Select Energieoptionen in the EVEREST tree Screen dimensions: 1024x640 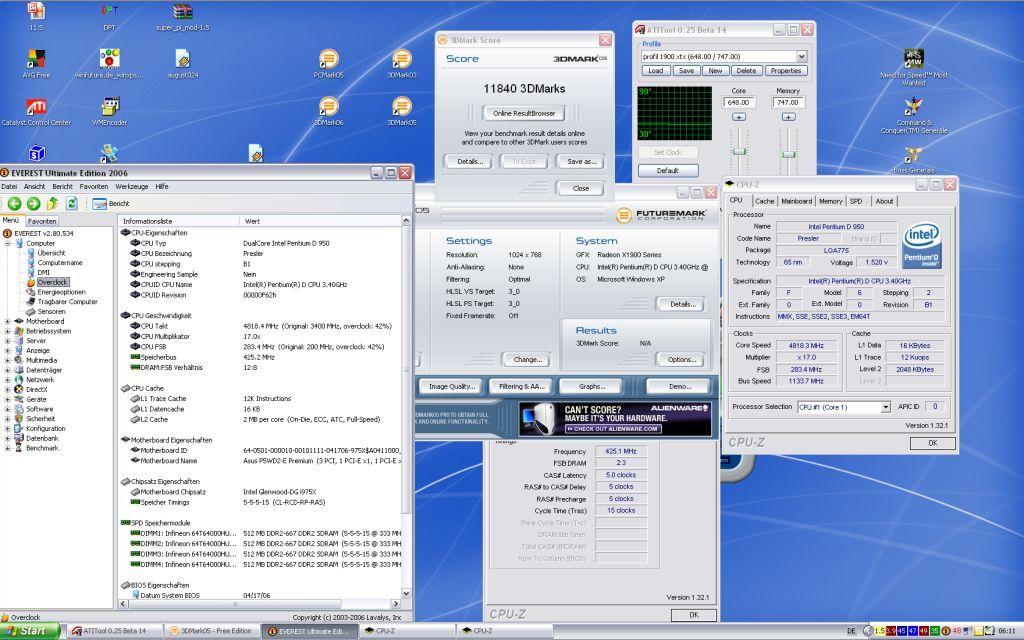(61, 292)
